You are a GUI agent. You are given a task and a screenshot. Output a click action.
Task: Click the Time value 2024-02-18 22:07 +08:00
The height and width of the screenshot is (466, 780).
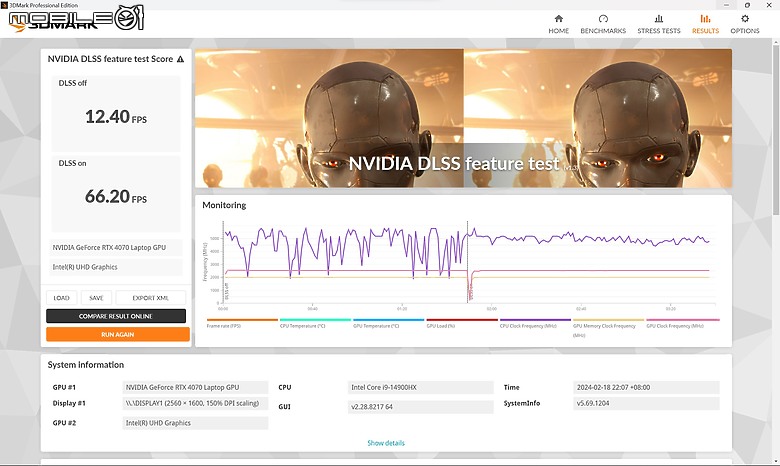646,387
